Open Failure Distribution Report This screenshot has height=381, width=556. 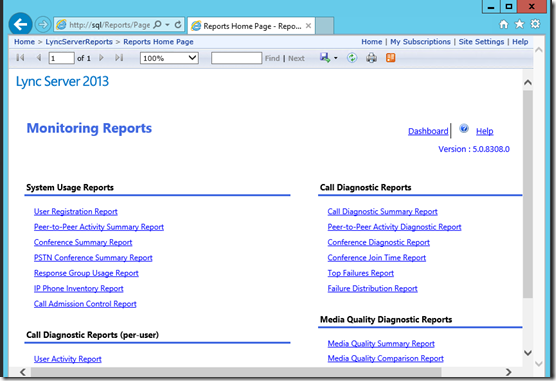coord(372,288)
